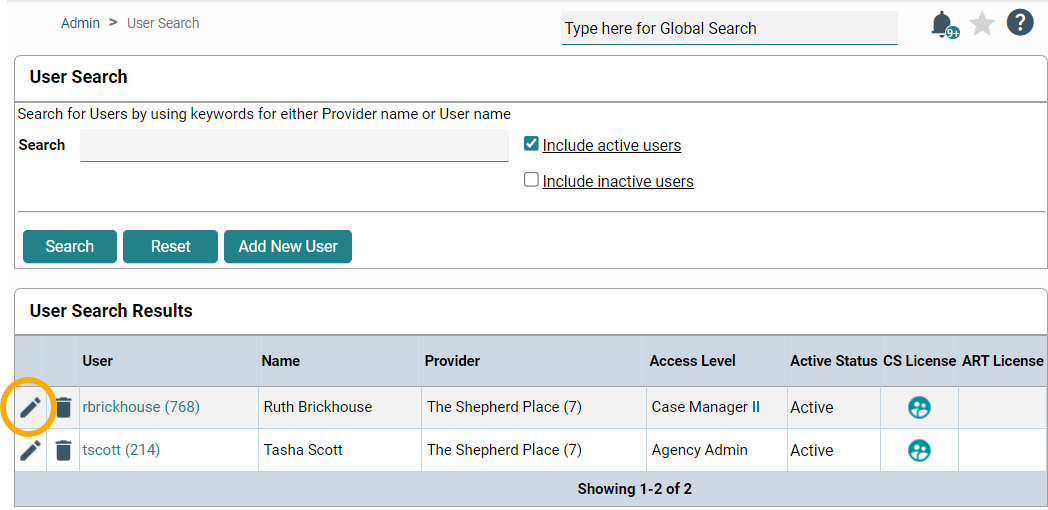Open the tscott (214) user link
Screen dimensions: 1048x510
tap(121, 450)
